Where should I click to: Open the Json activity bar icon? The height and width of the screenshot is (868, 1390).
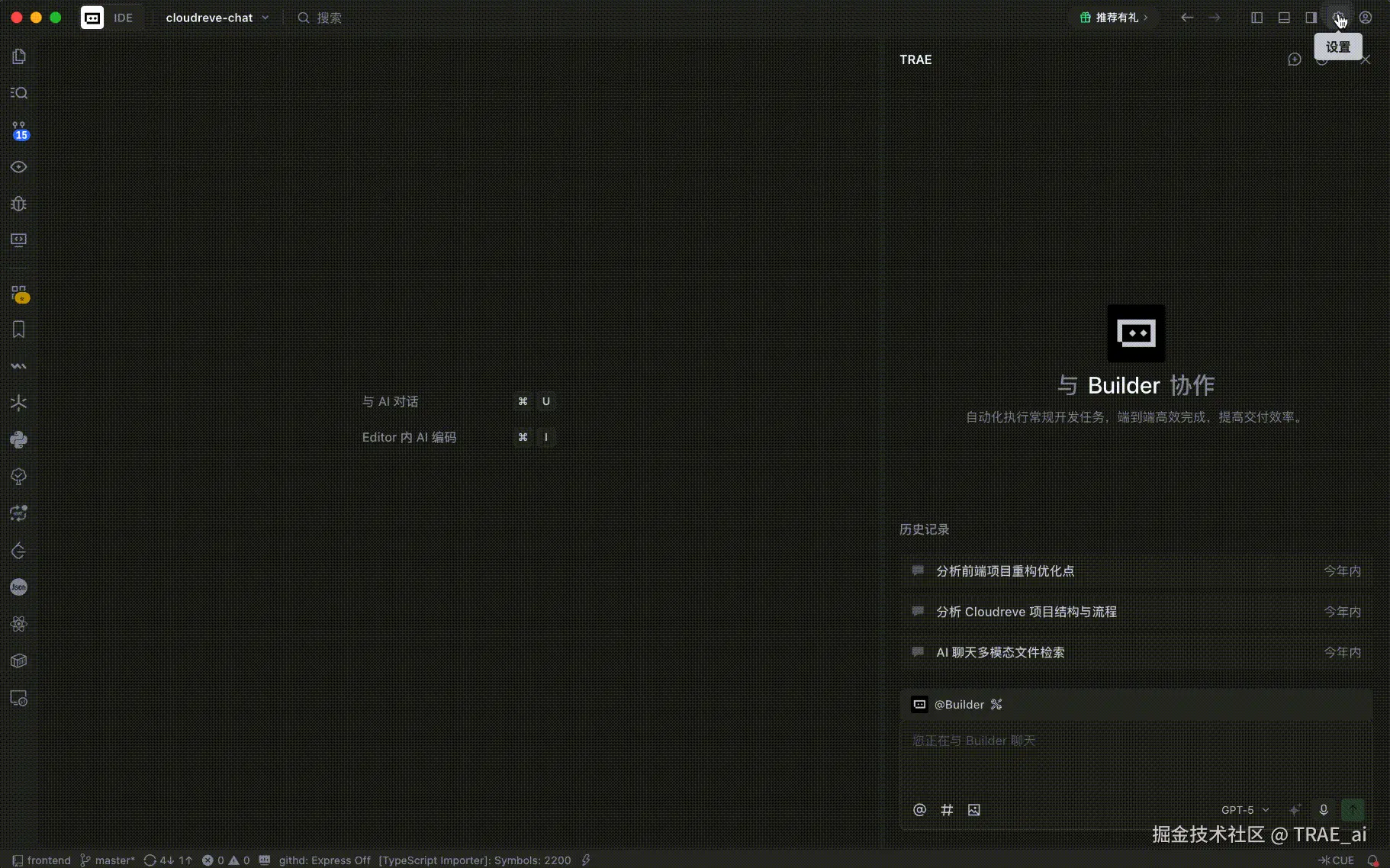[19, 587]
